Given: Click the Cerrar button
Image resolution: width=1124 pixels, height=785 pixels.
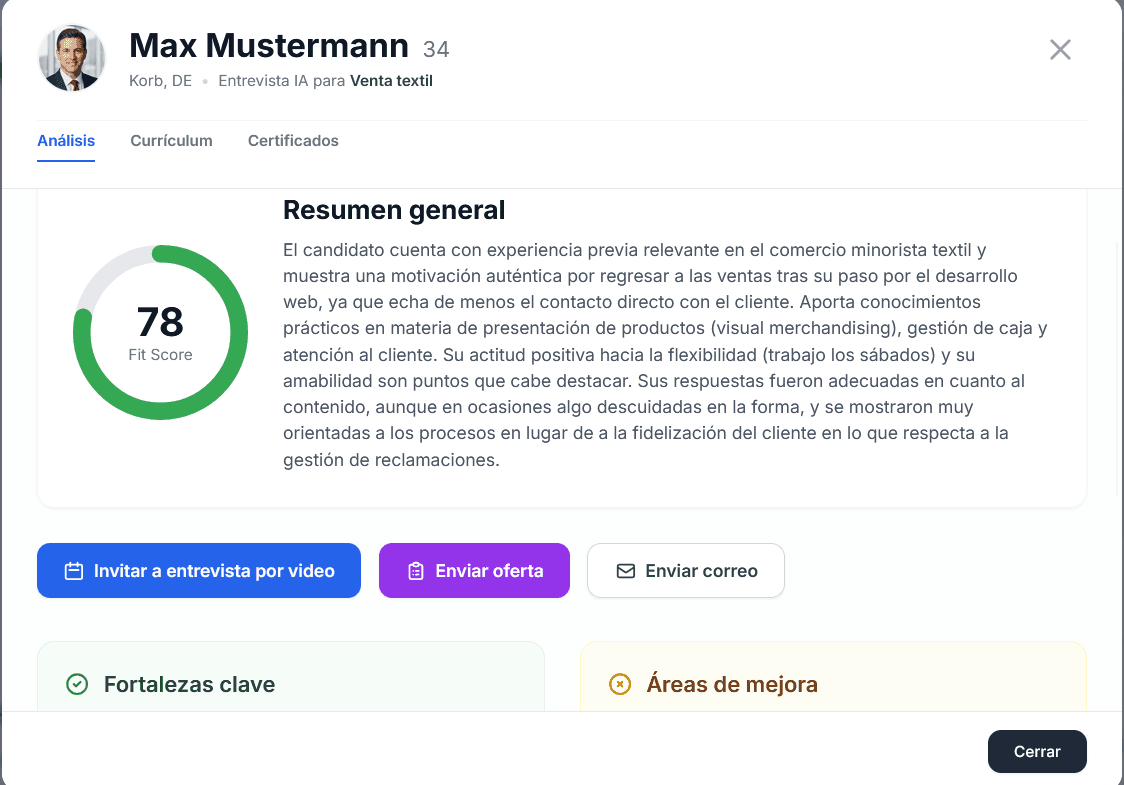Looking at the screenshot, I should pos(1037,751).
